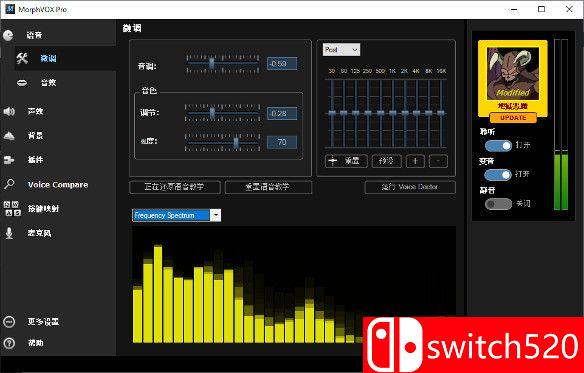Click the 8K equalizer band slider

click(429, 113)
